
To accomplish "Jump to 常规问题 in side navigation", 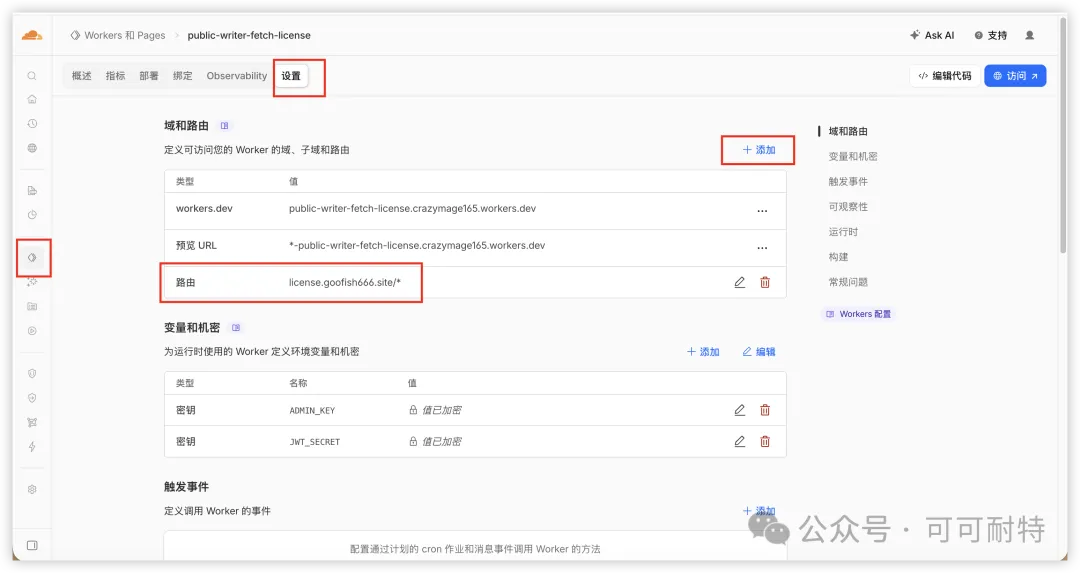I will coord(848,282).
